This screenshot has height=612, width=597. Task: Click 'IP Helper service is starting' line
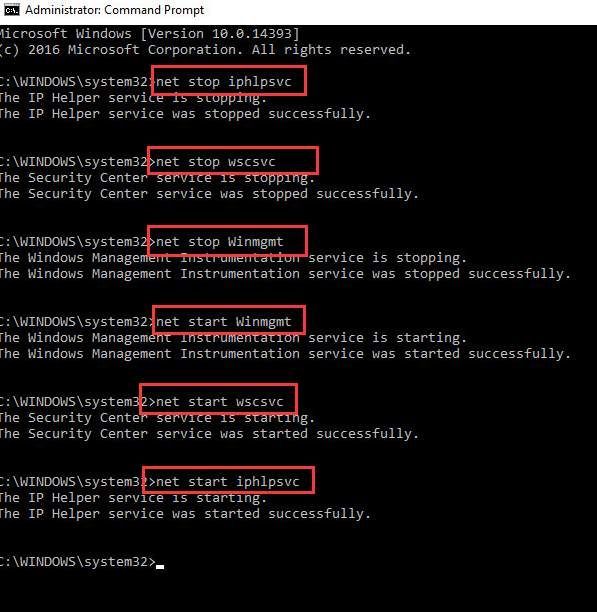[x=133, y=498]
